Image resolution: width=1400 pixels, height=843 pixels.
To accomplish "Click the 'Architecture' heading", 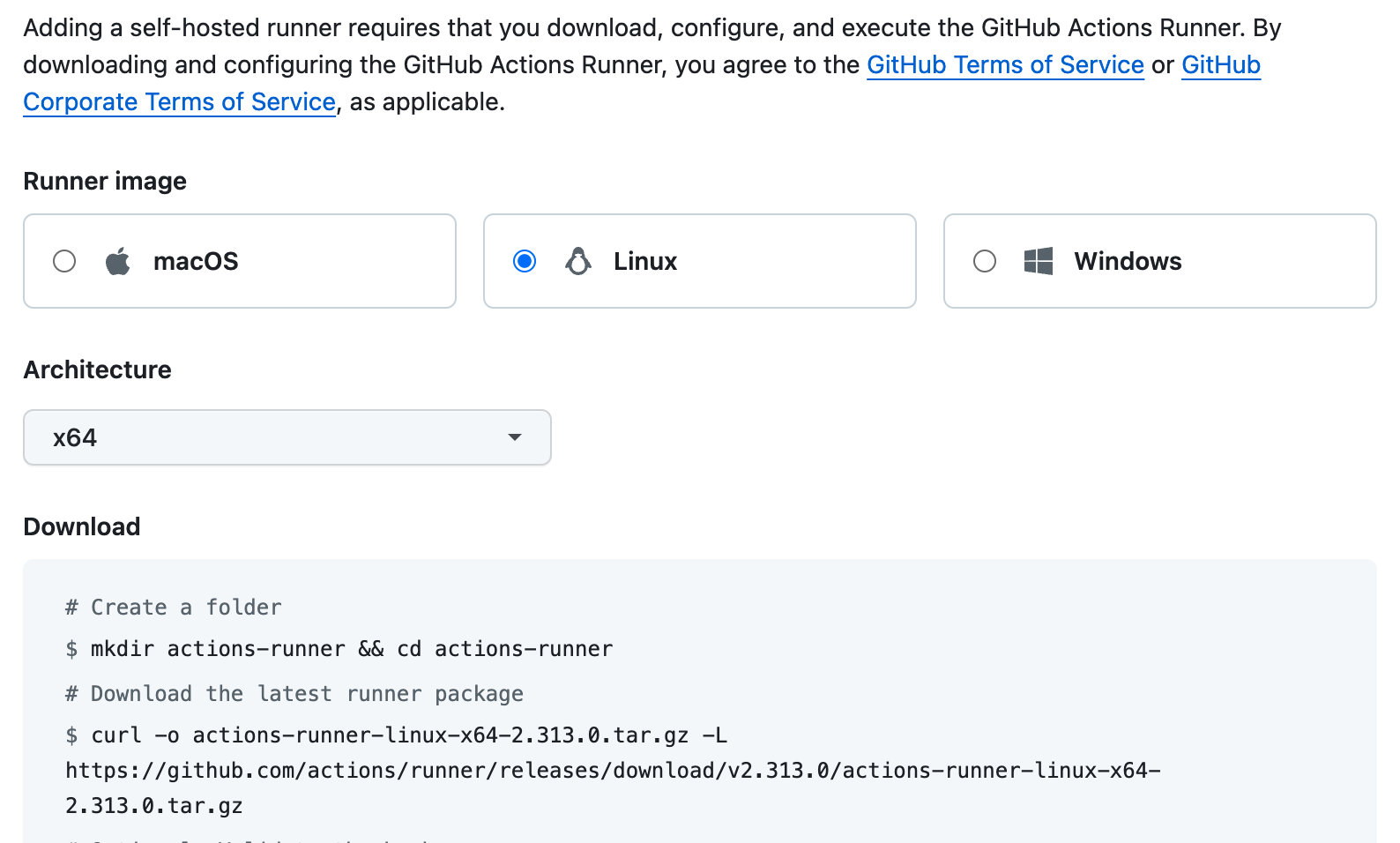I will tap(98, 369).
